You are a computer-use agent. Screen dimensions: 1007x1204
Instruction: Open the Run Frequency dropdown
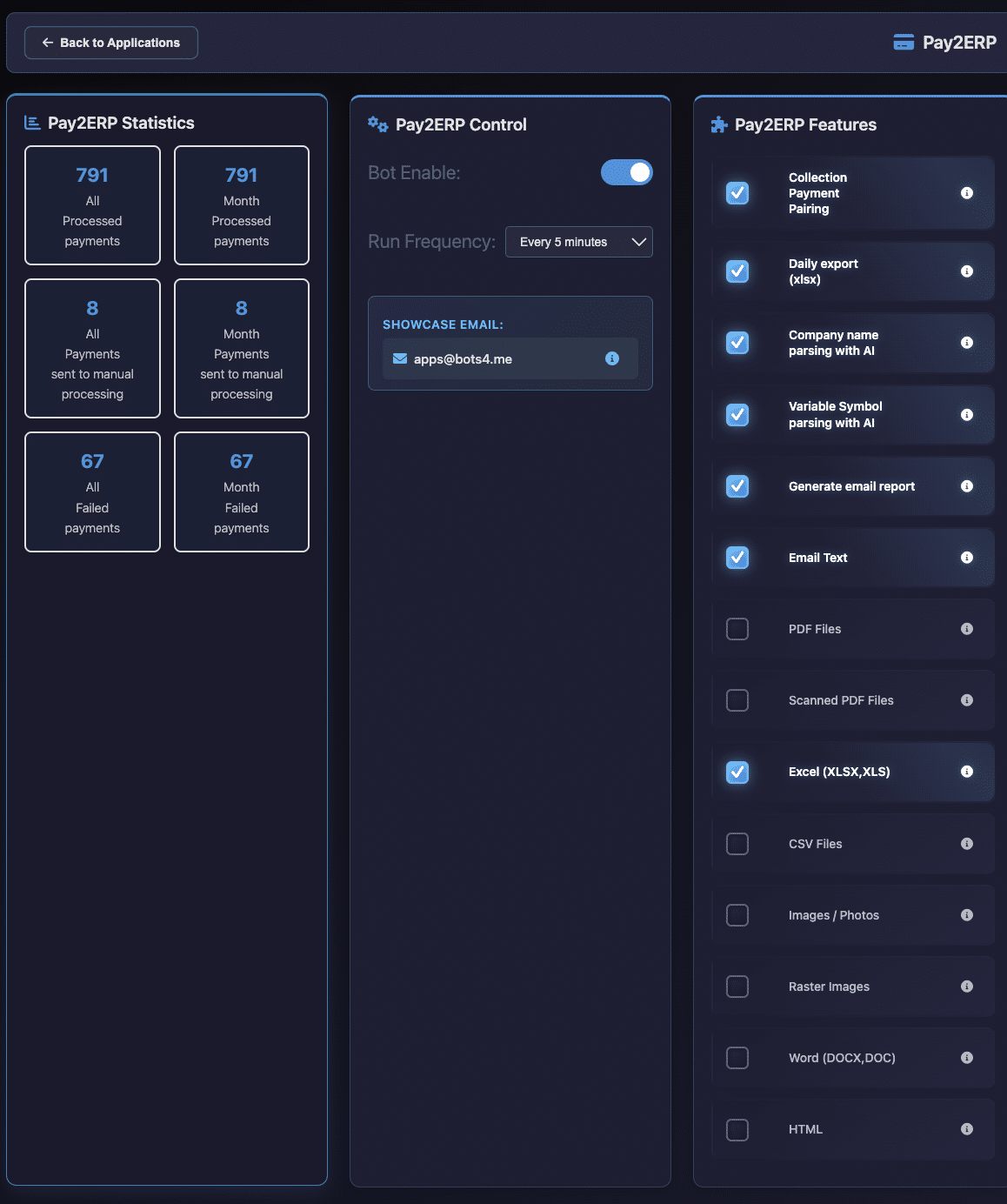click(579, 242)
